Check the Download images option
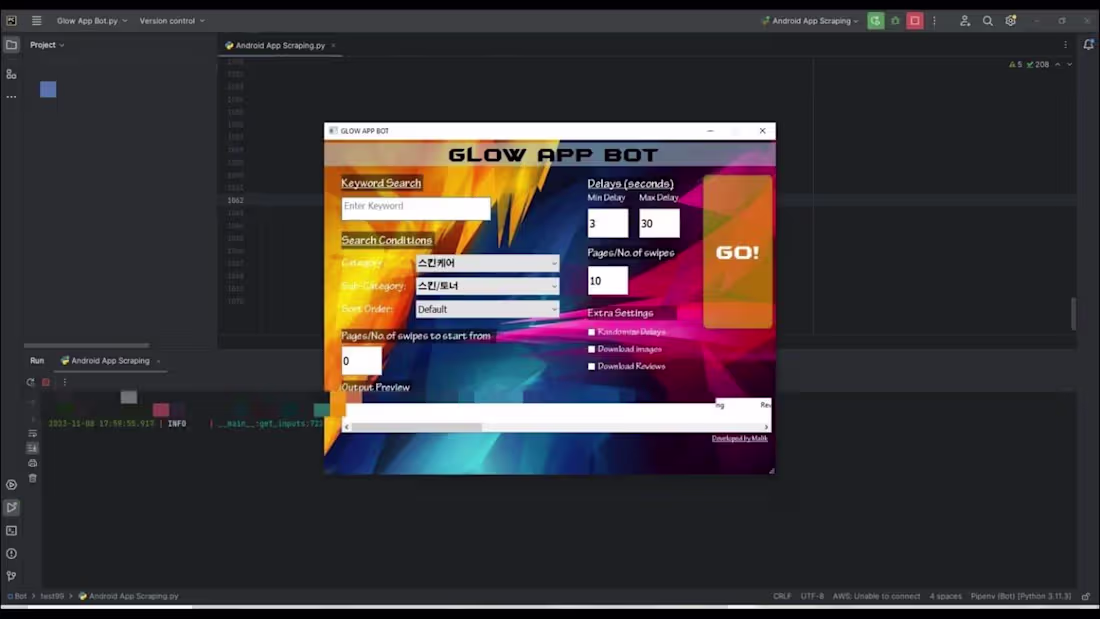1100x619 pixels. click(x=591, y=349)
